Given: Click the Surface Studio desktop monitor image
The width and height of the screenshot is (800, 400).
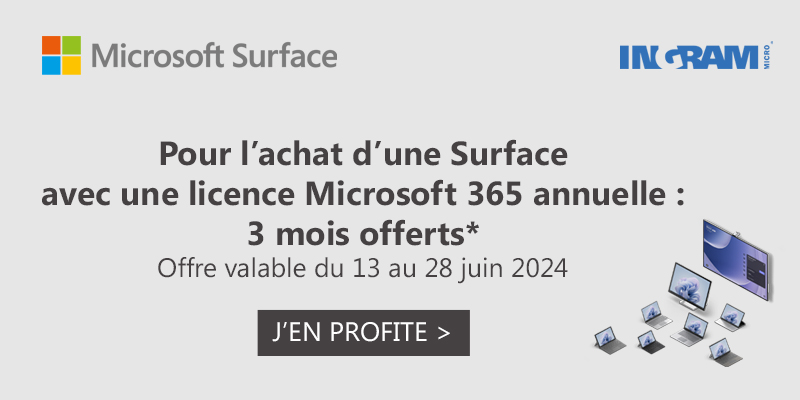Looking at the screenshot, I should [690, 286].
